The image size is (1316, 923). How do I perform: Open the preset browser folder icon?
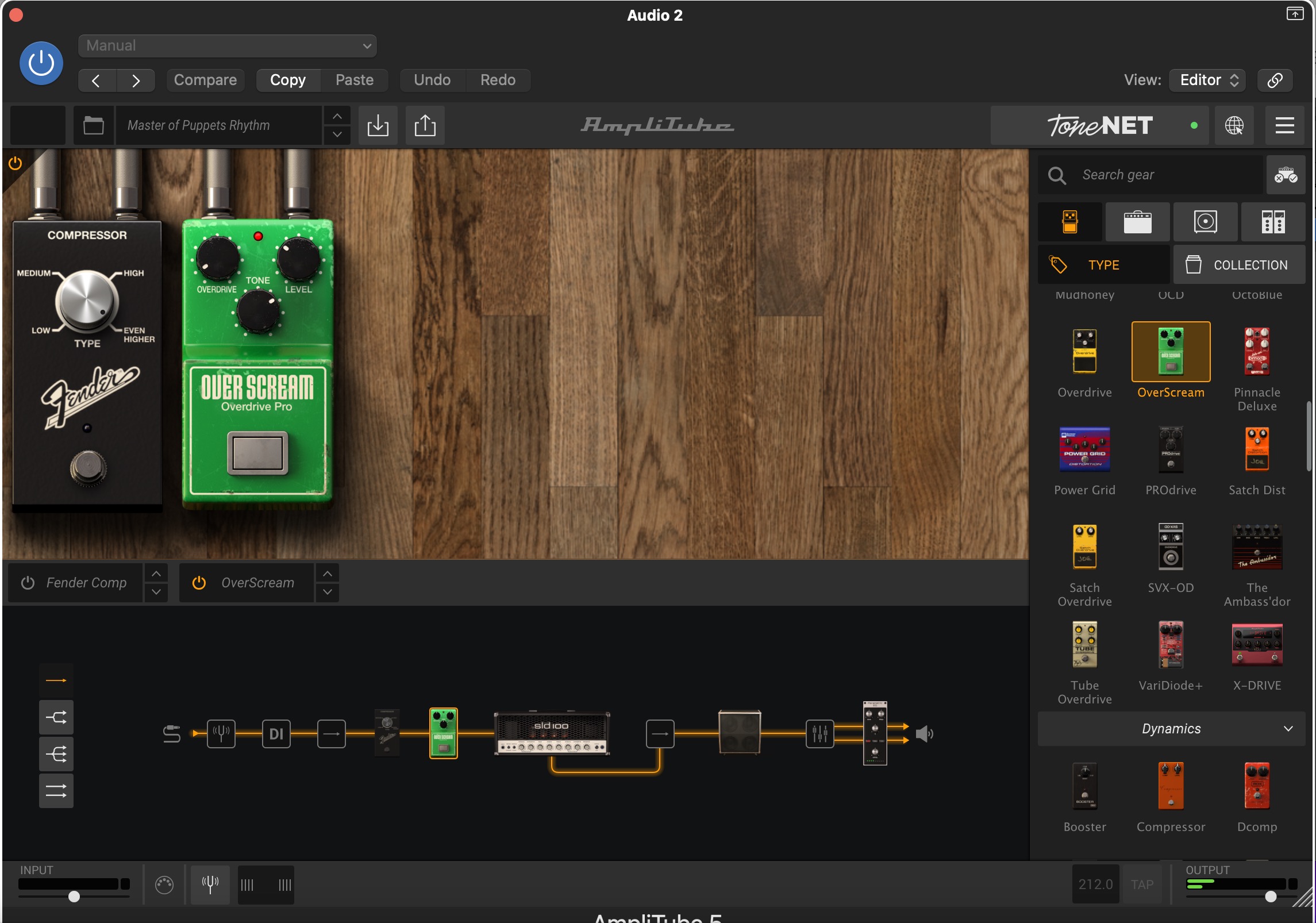click(x=93, y=125)
